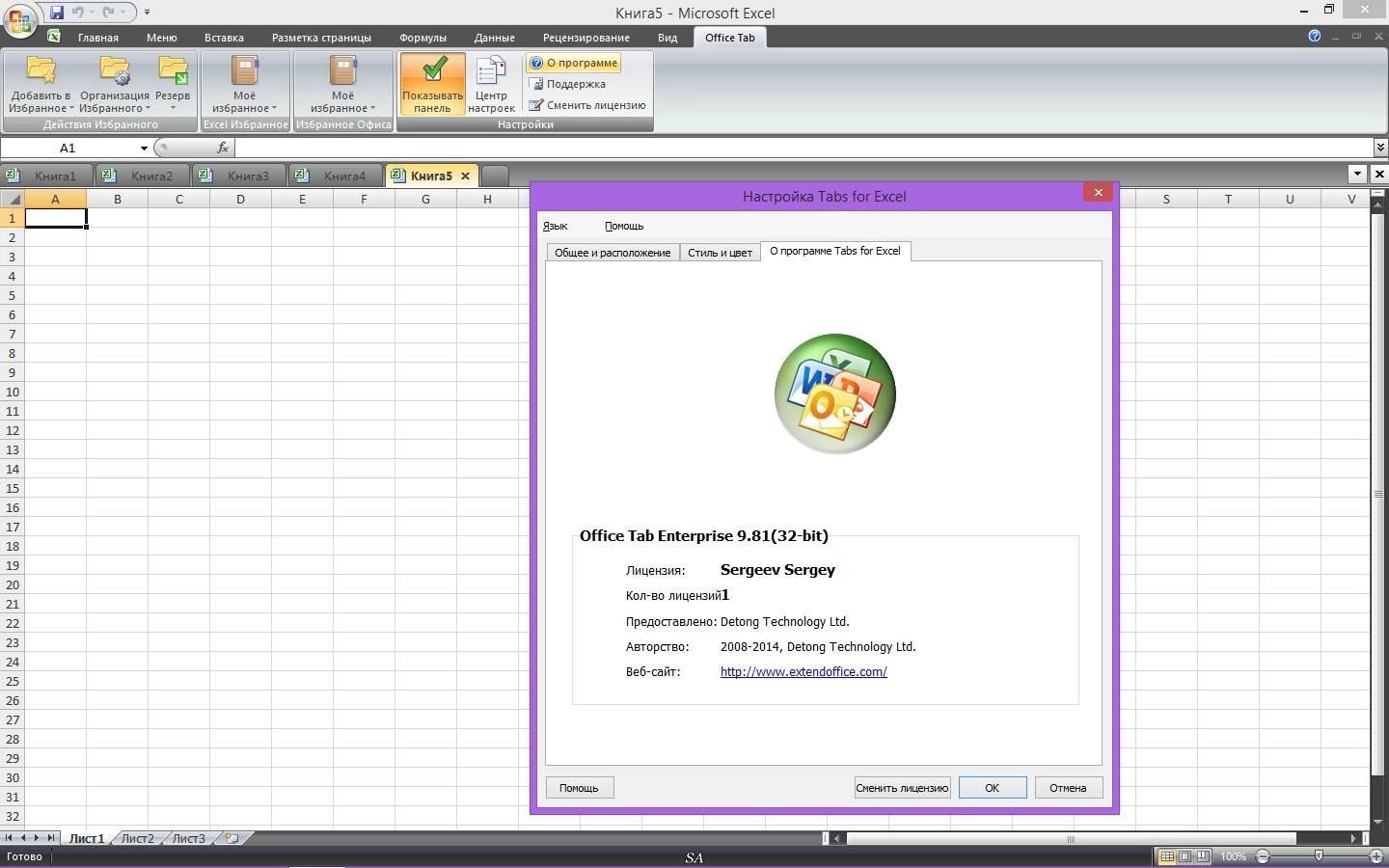
Task: Click Organize Favorites folder icon
Action: pyautogui.click(x=115, y=71)
